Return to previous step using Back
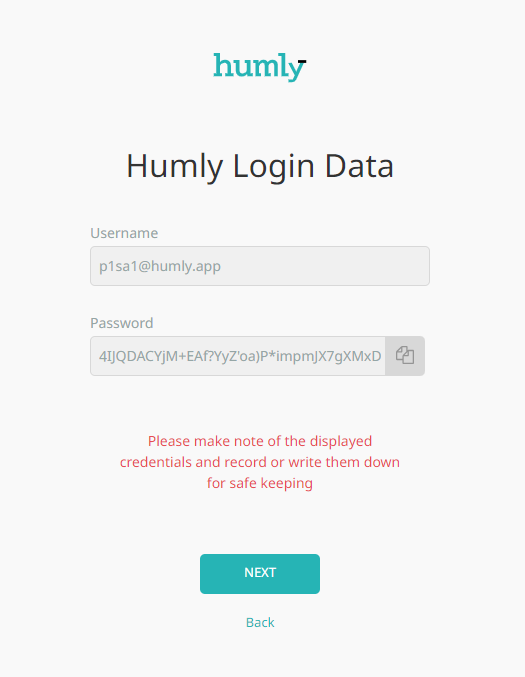Screen dimensions: 525x677 click(259, 622)
